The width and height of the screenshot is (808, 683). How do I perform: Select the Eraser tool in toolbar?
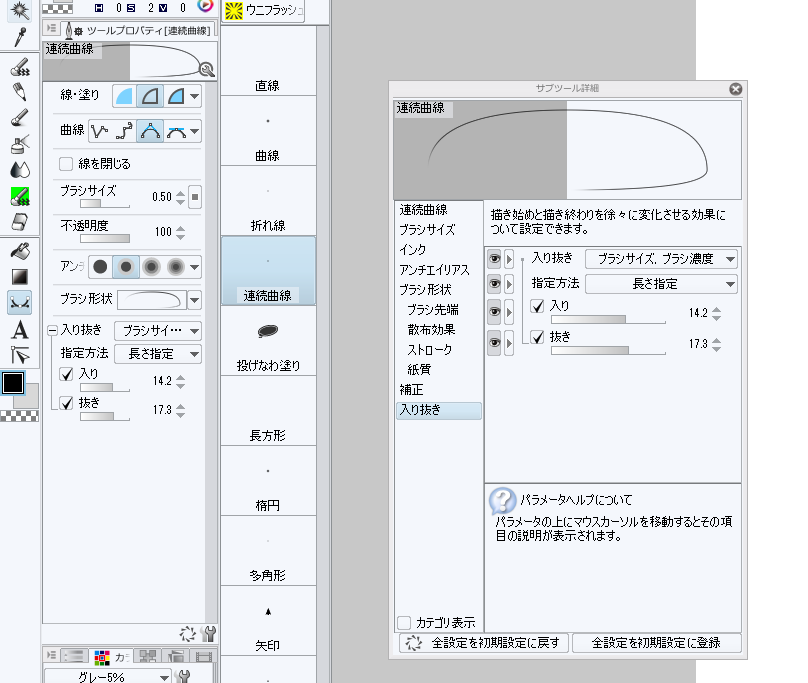19,221
